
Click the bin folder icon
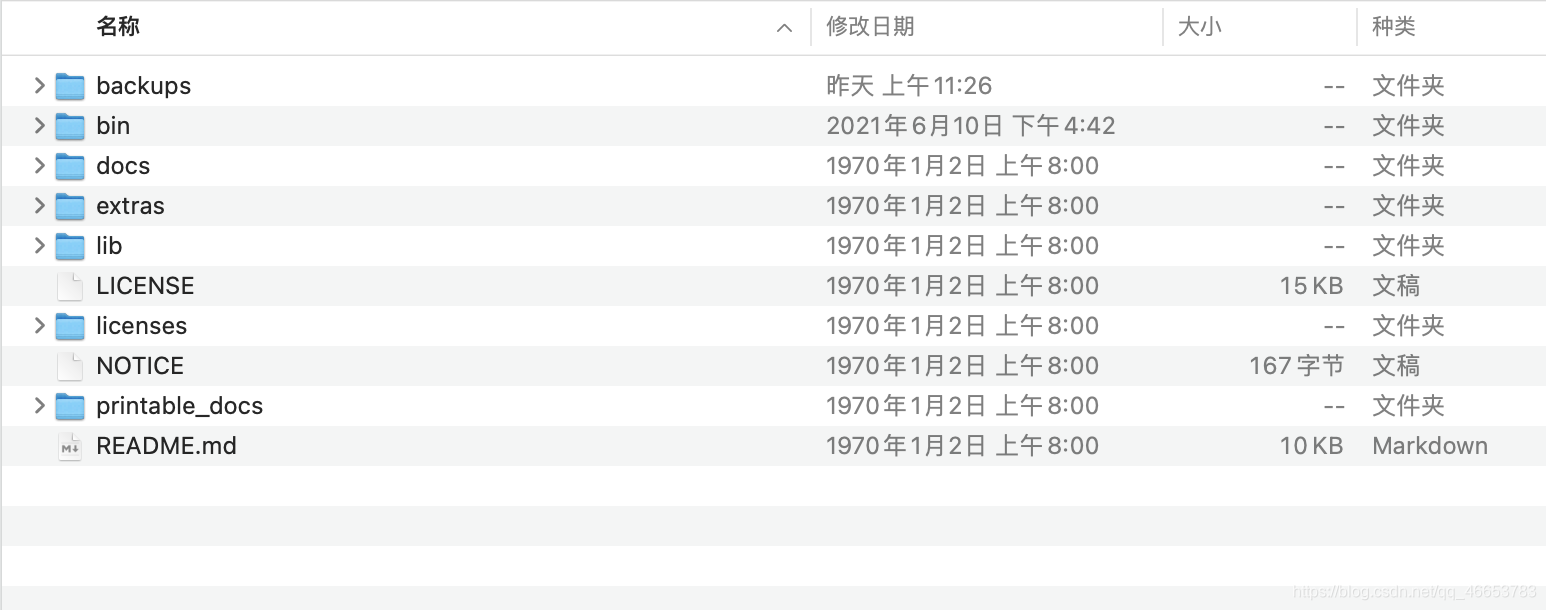[70, 126]
